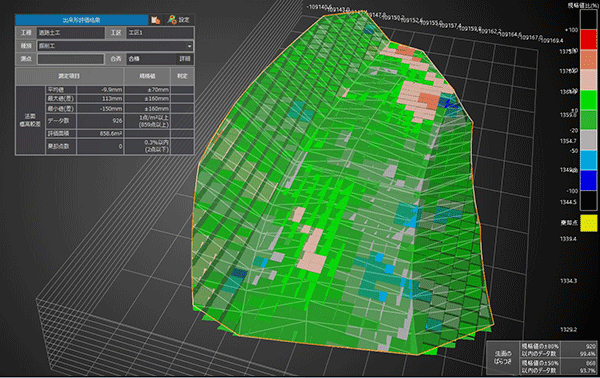Click the 判定 column header
Screen dimensions: 600x378
182,76
